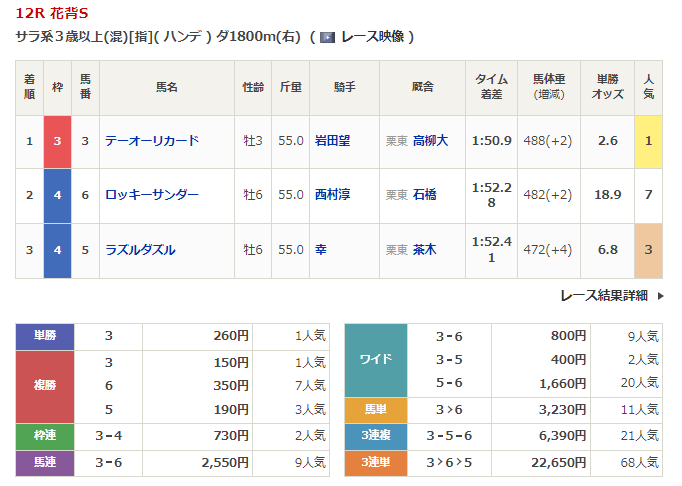Open horse テーオーリカード profile
The width and height of the screenshot is (682, 486).
click(152, 141)
